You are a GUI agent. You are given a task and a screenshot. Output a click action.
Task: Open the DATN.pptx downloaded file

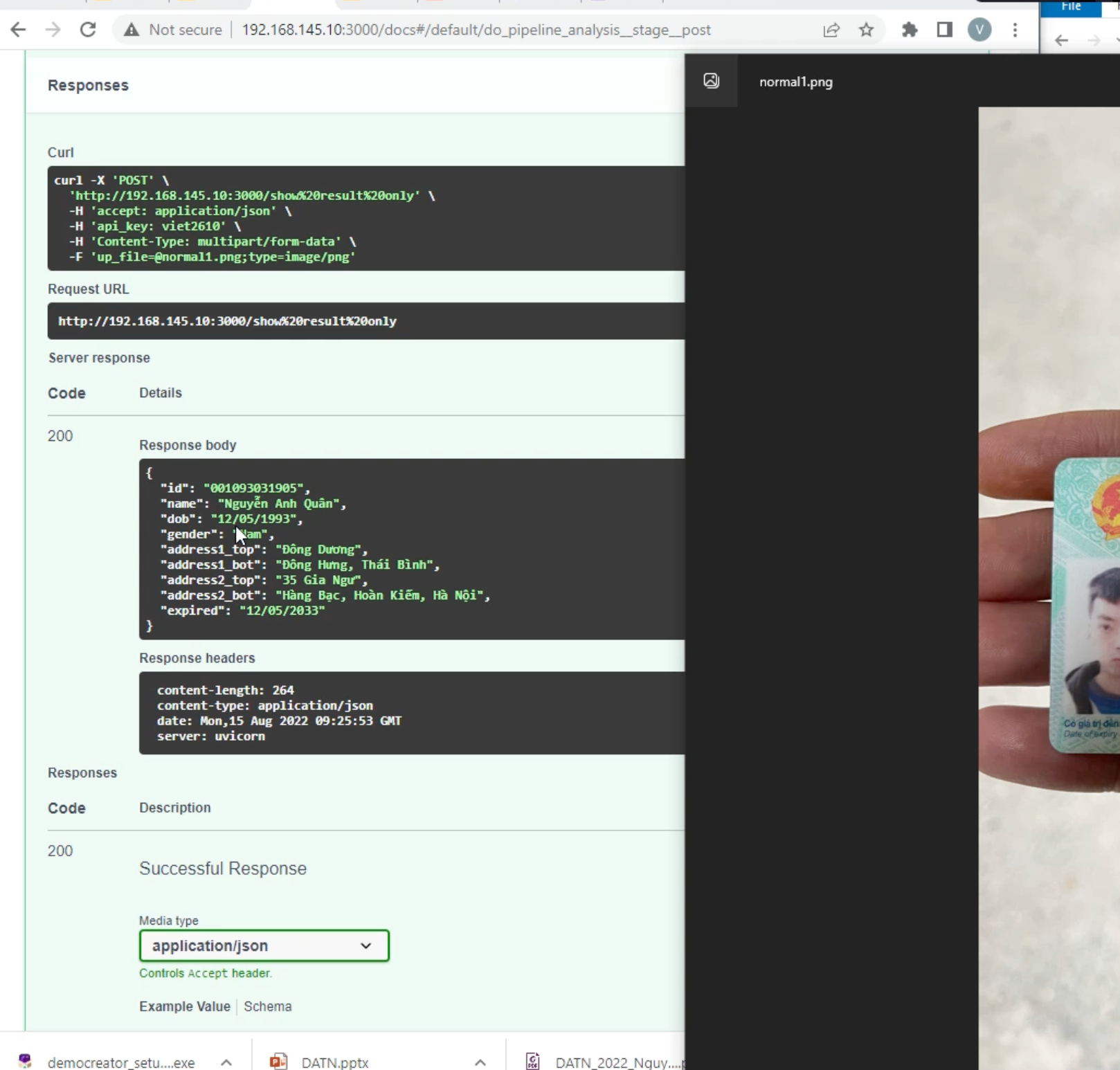335,1062
